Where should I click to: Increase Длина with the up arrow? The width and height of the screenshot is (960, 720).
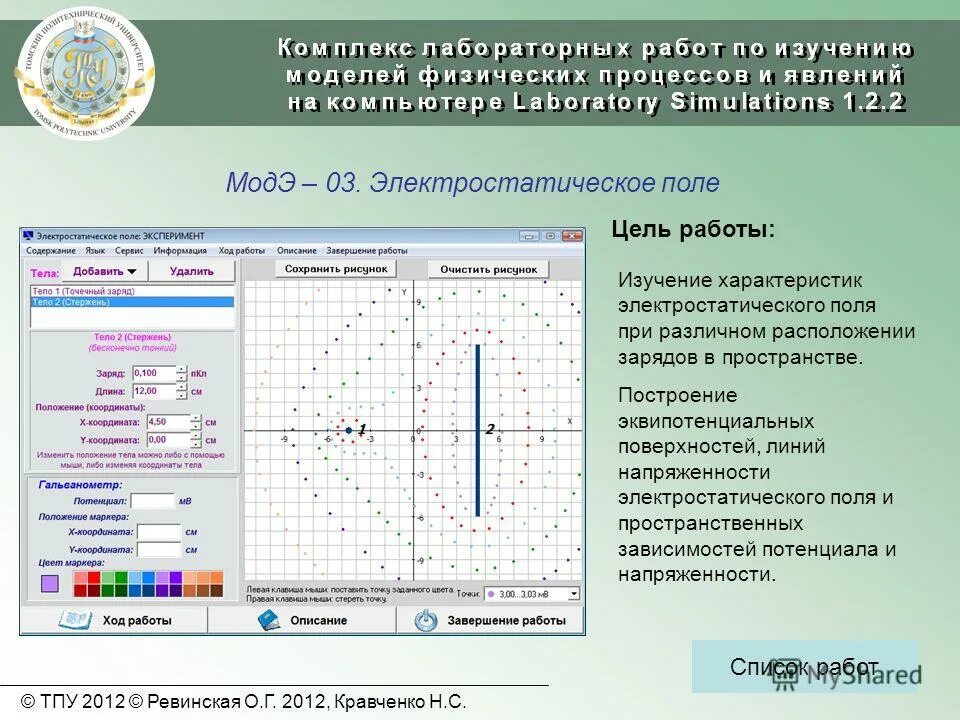click(x=181, y=387)
